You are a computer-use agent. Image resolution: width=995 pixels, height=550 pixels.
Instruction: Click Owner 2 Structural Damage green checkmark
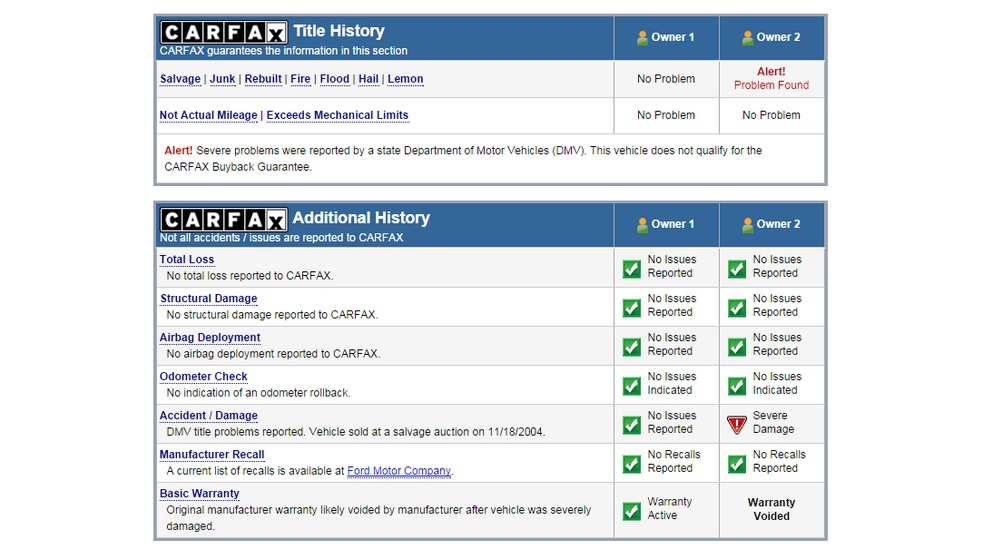[x=737, y=307]
